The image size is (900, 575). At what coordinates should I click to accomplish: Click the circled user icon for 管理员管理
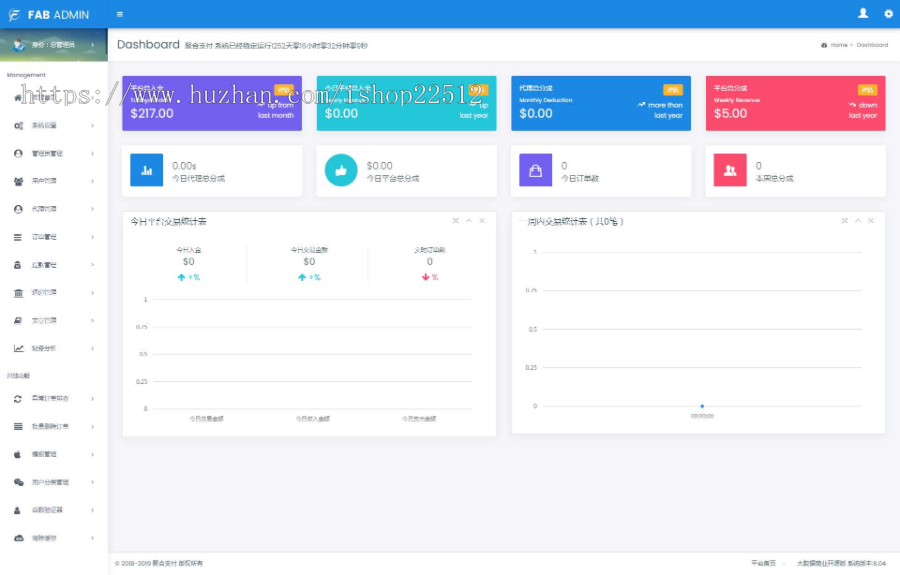pos(18,153)
